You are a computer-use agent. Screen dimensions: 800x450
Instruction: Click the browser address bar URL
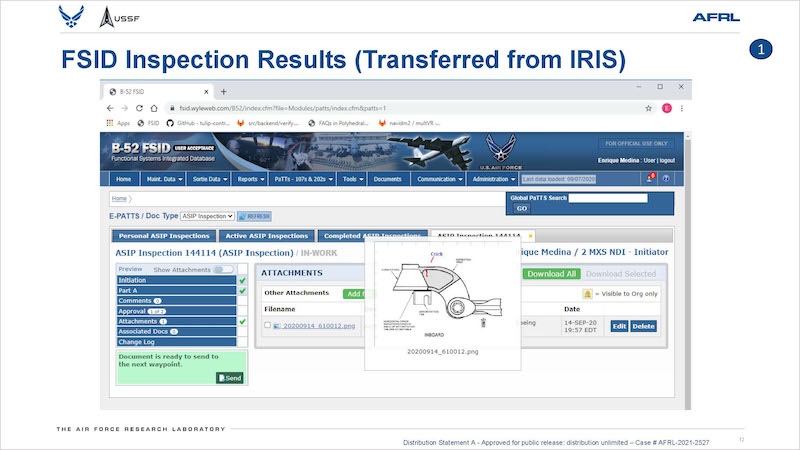[283, 108]
